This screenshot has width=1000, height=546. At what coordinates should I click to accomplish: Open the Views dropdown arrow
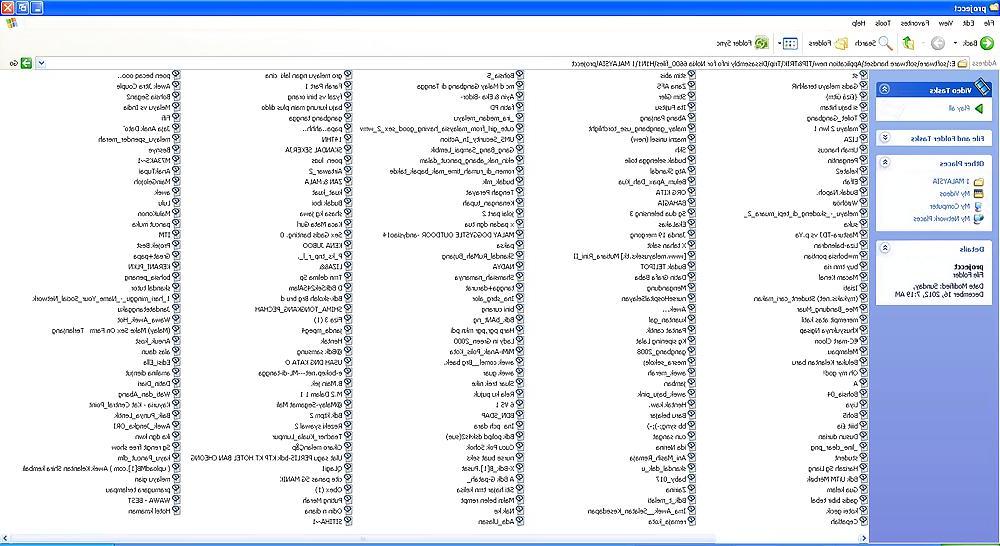[x=779, y=43]
